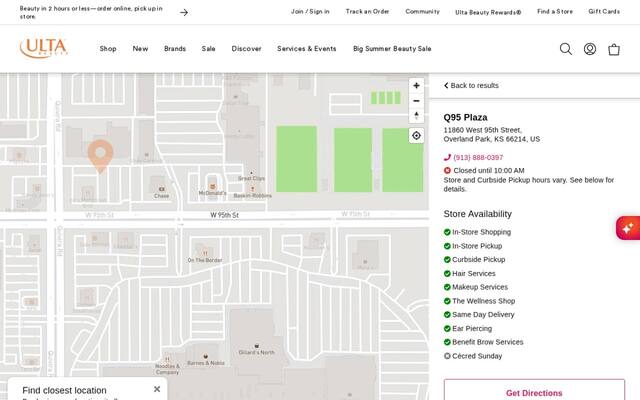640x400 pixels.
Task: Click the red closed status icon
Action: click(447, 171)
